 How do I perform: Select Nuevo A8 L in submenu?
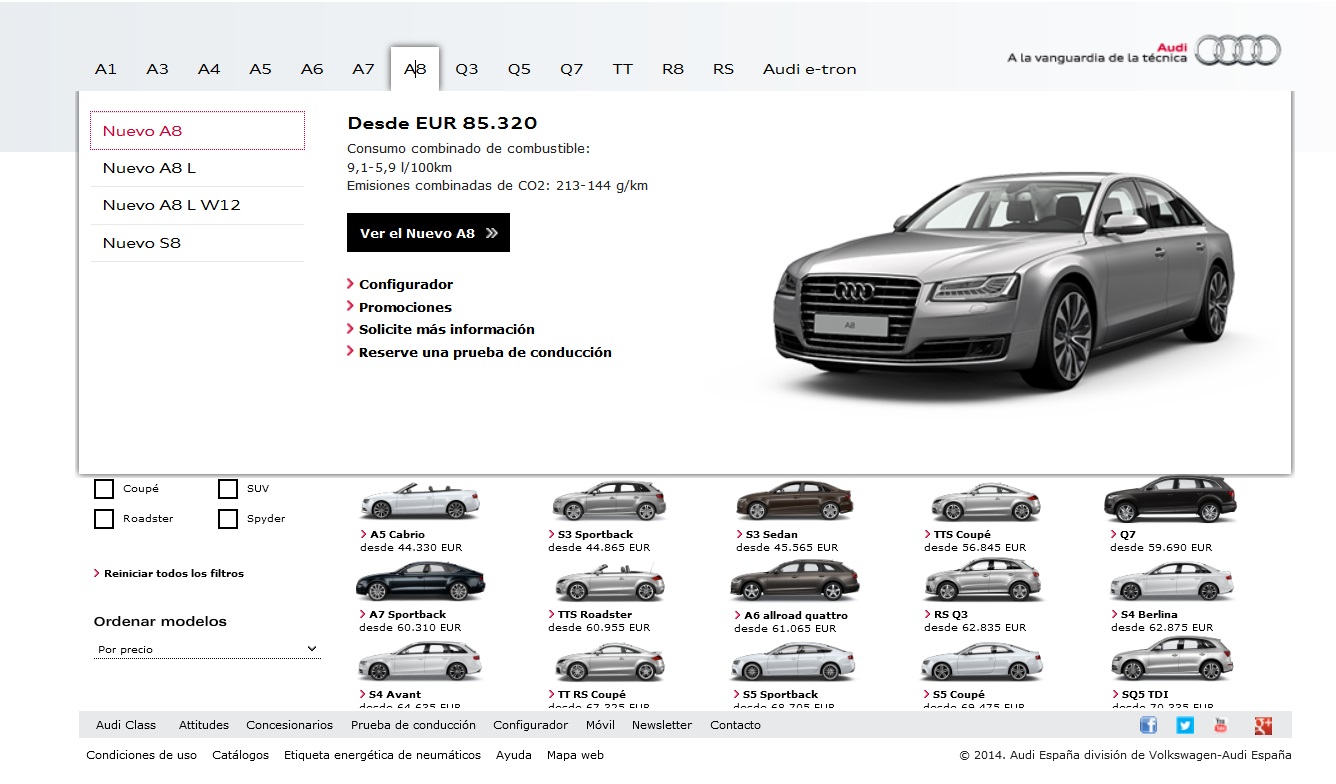click(x=197, y=168)
